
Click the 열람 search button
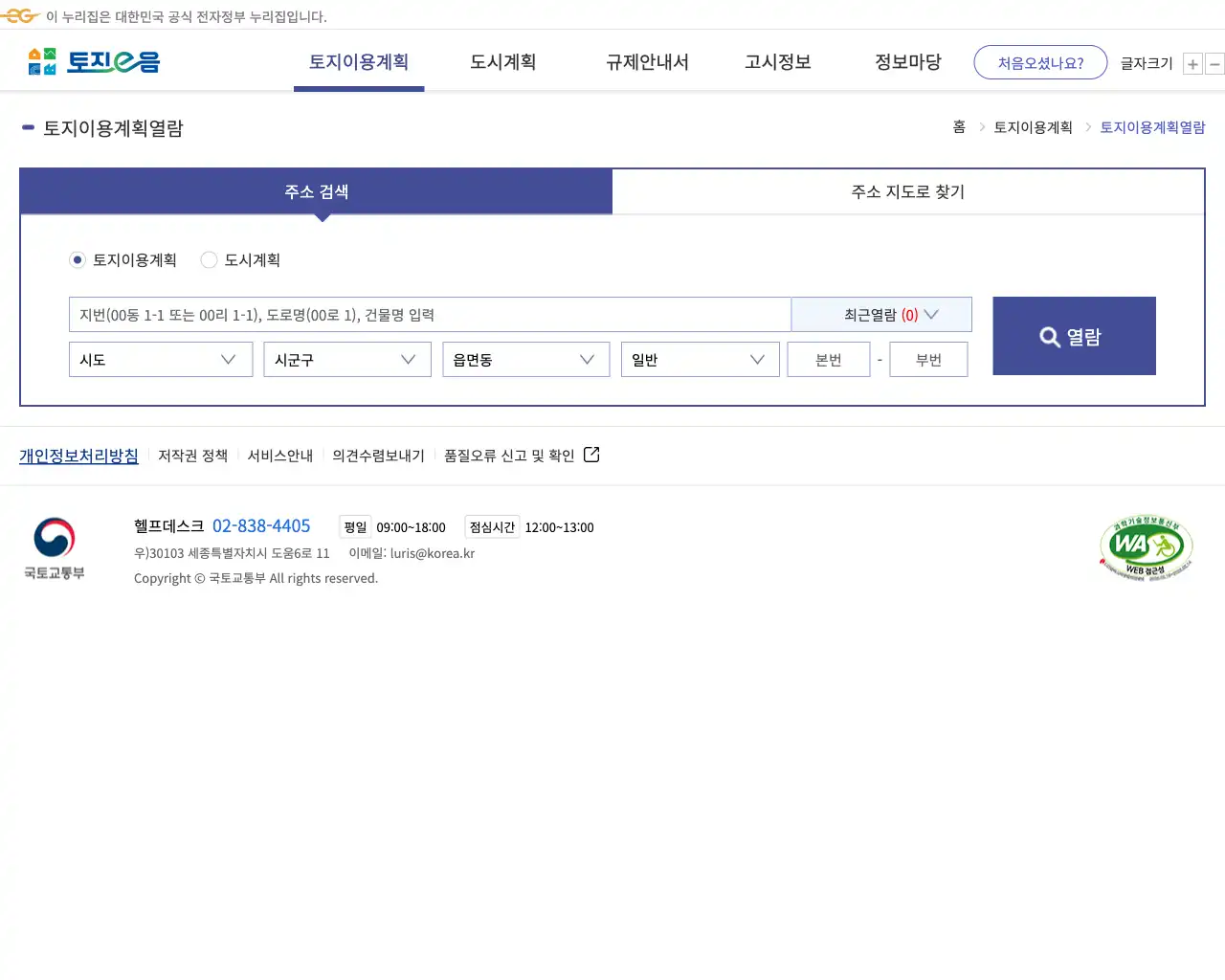[x=1074, y=336]
